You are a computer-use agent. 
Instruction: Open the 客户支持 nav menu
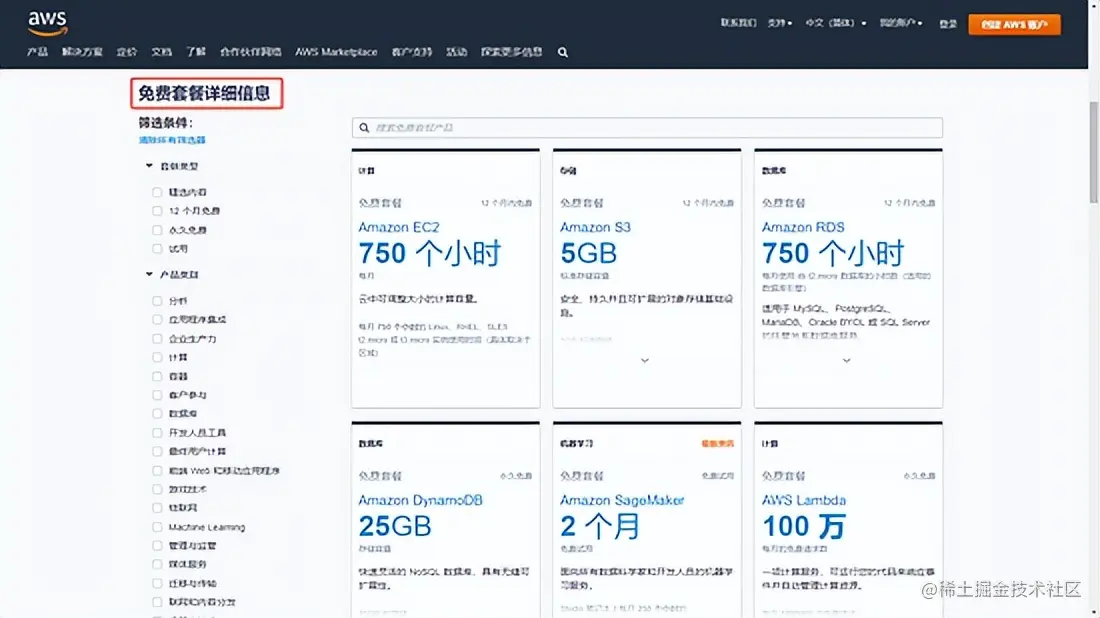pos(412,52)
